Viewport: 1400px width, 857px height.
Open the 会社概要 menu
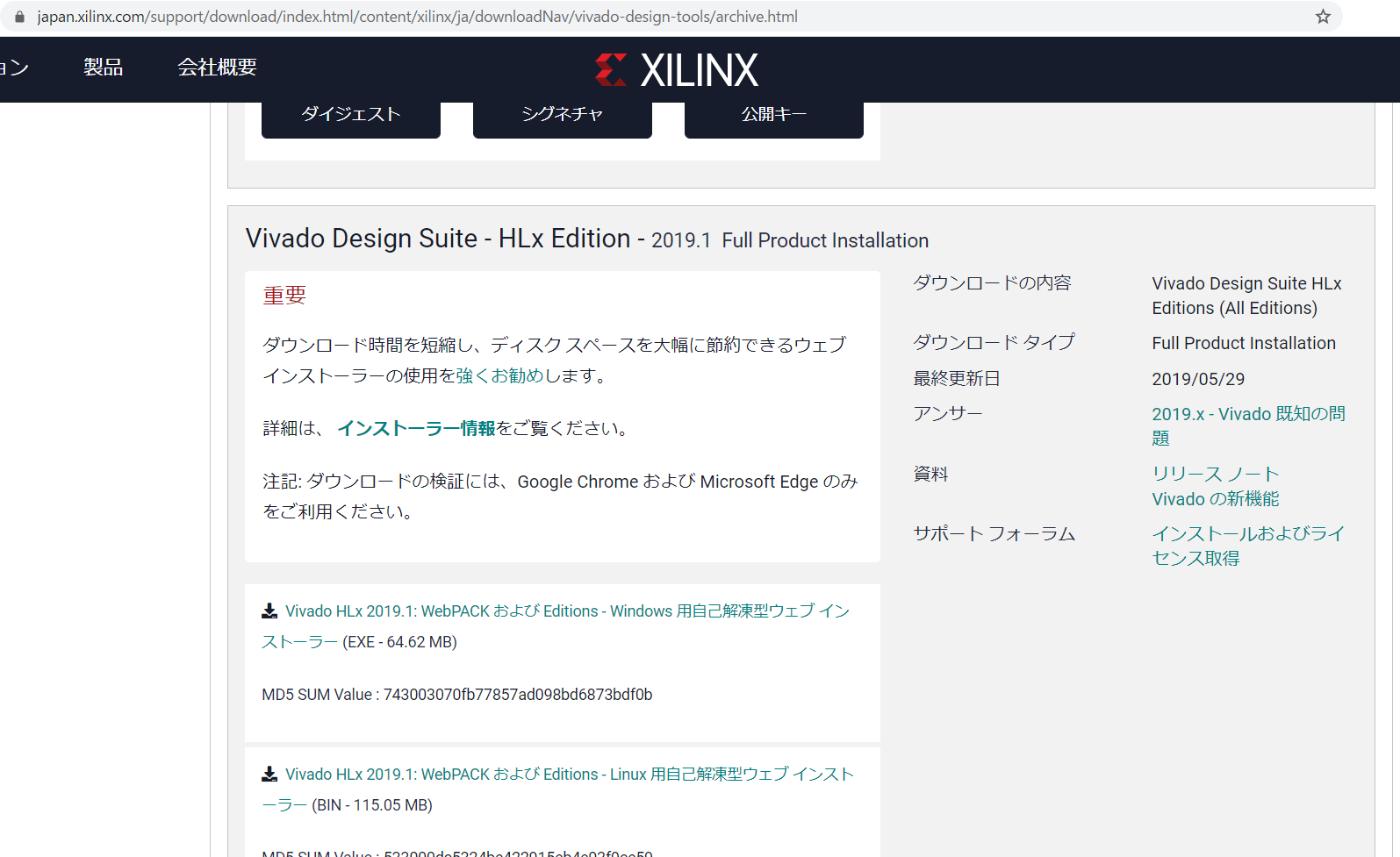tap(217, 67)
